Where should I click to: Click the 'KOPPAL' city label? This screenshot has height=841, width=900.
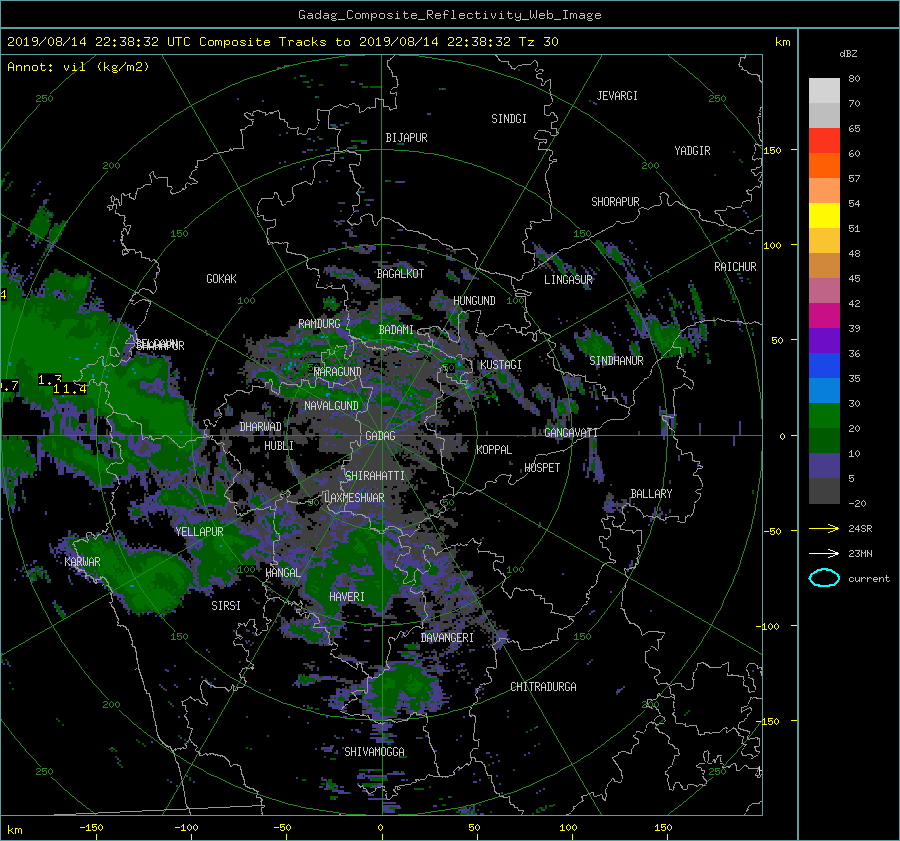click(x=494, y=450)
